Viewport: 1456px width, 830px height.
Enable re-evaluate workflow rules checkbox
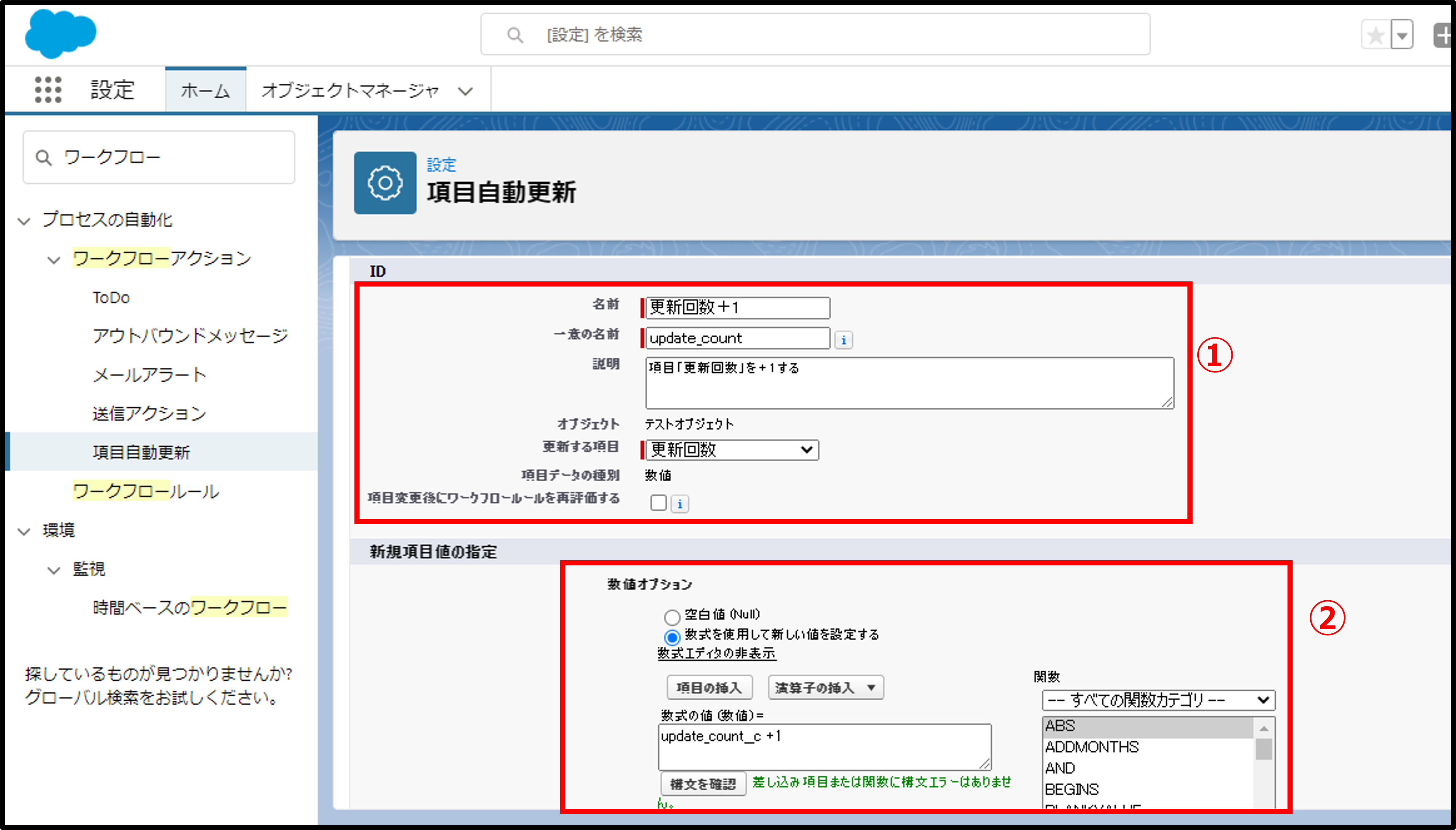(658, 503)
